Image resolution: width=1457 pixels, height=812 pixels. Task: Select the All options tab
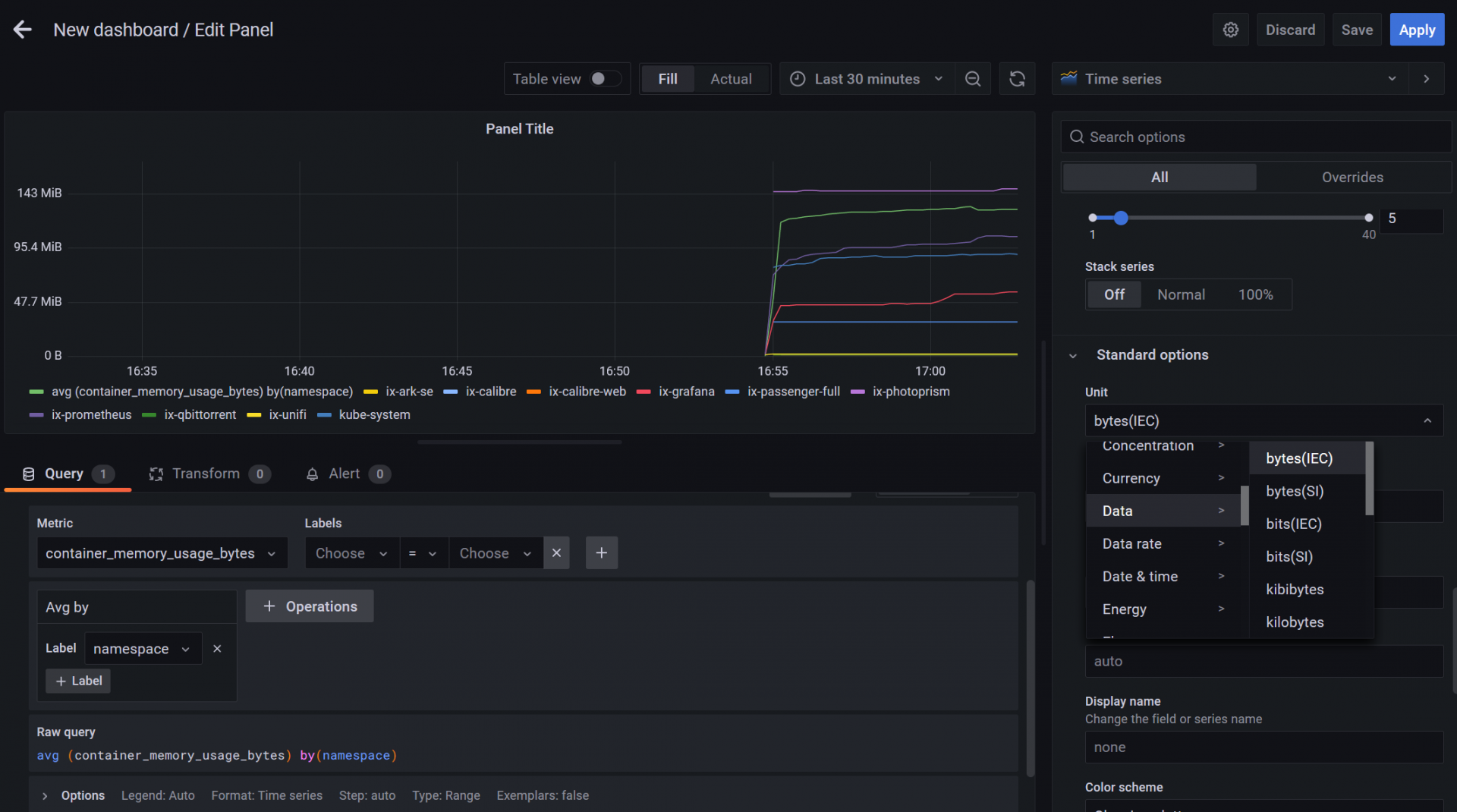click(1159, 177)
